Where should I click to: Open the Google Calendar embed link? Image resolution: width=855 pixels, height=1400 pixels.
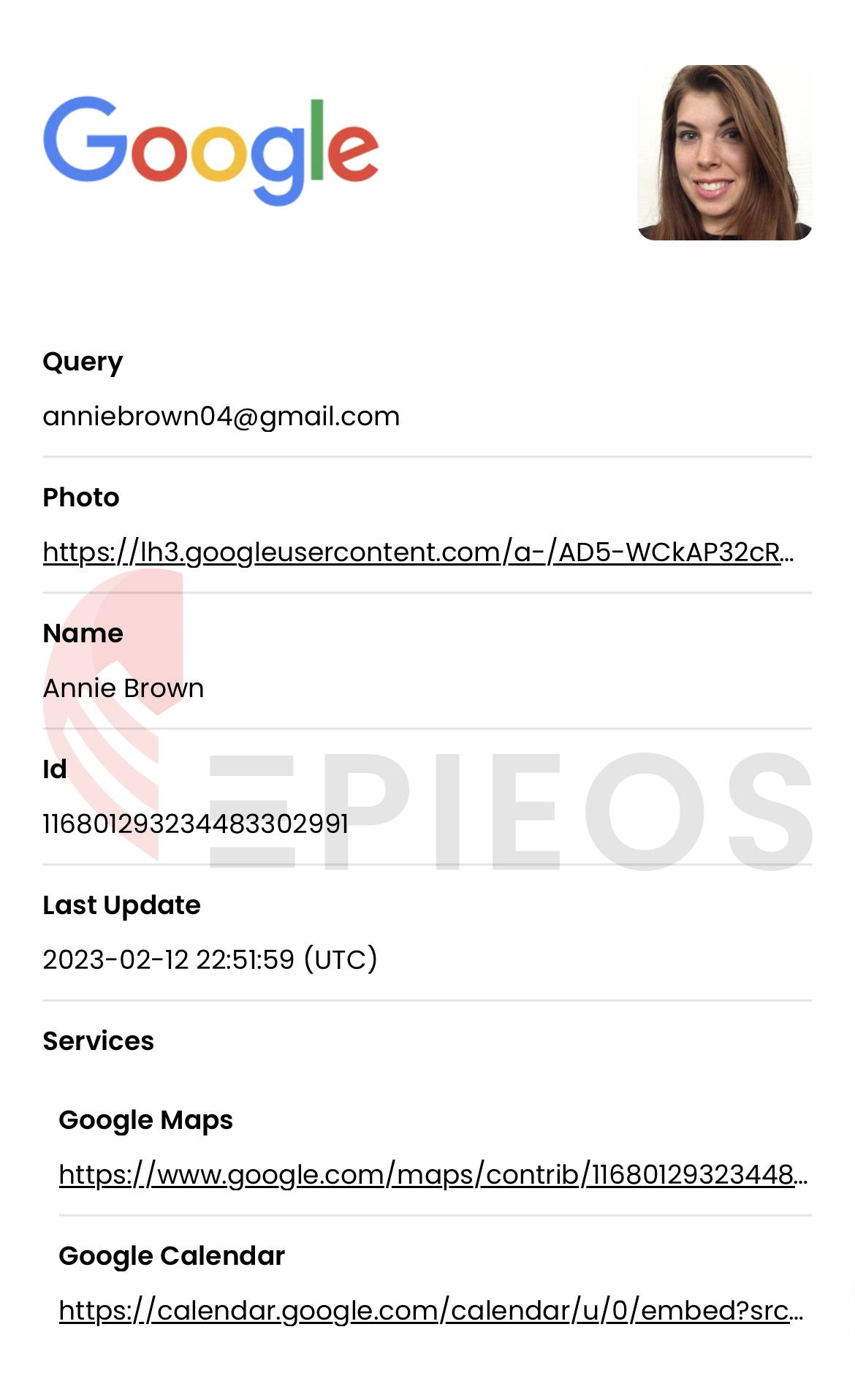coord(431,1311)
